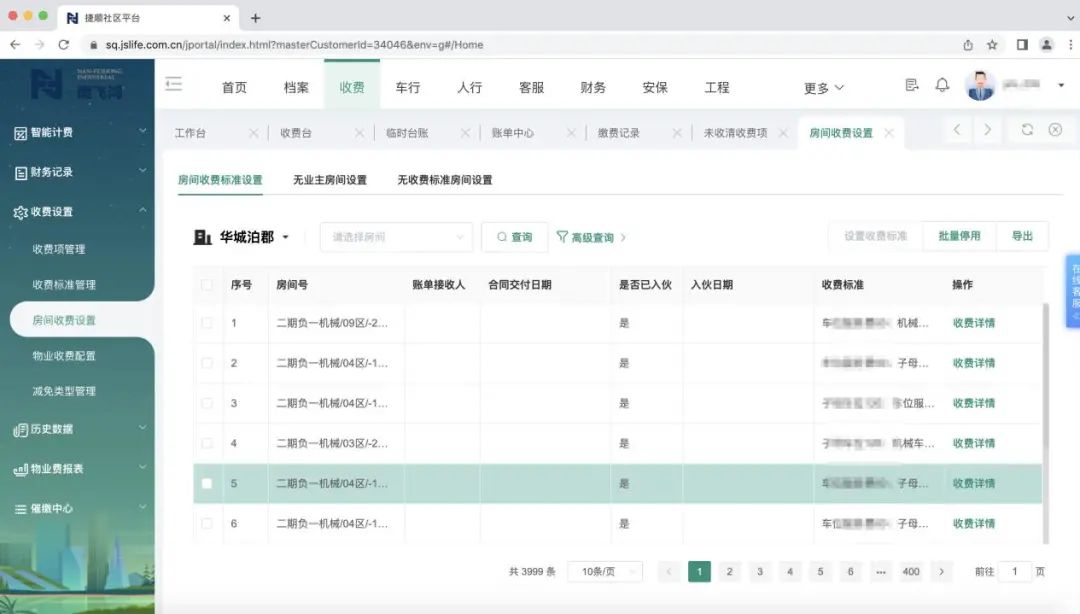
Task: Open 收费详情 for the first row
Action: point(973,323)
